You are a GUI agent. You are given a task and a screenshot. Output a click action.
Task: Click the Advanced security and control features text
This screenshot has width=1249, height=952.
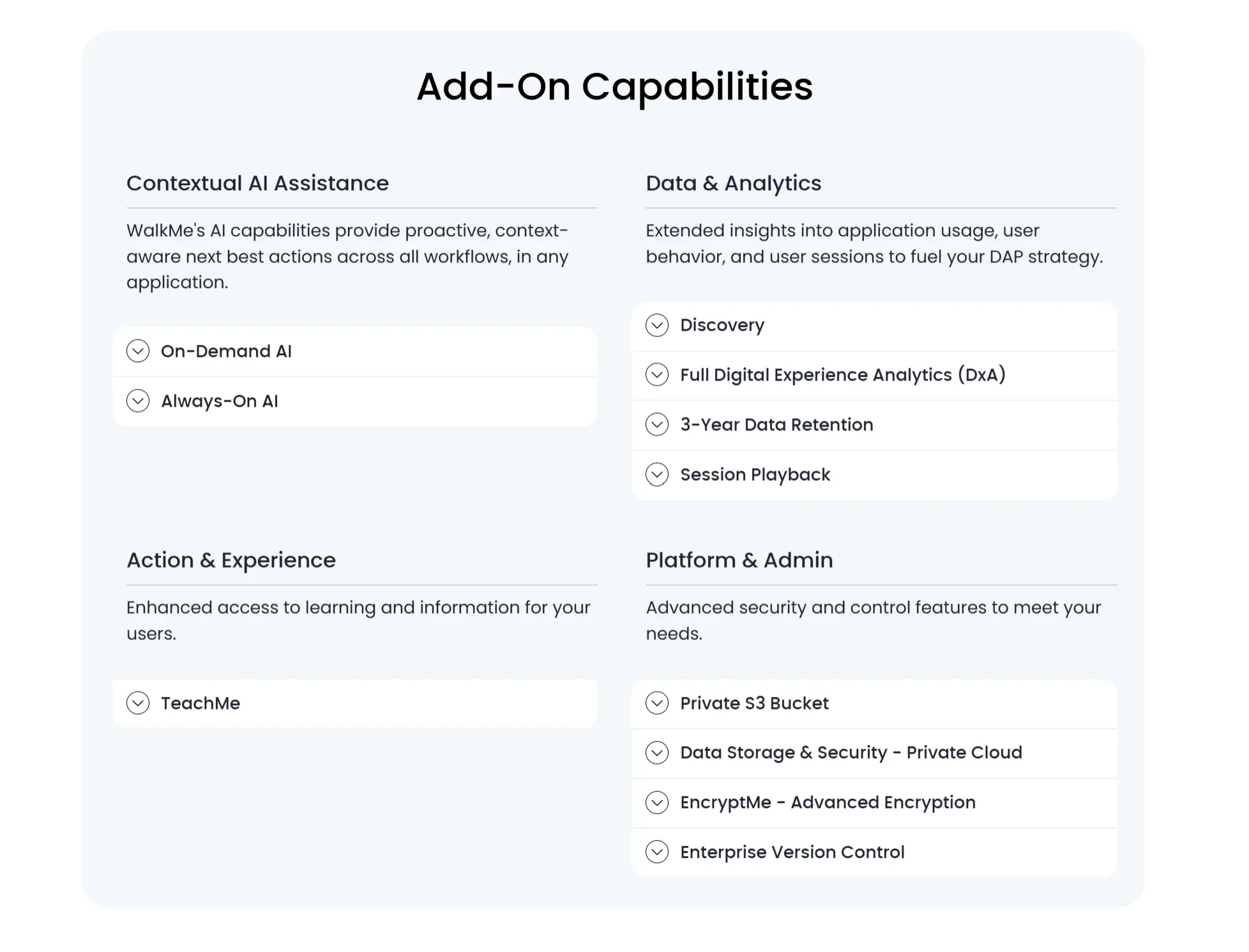(x=873, y=620)
